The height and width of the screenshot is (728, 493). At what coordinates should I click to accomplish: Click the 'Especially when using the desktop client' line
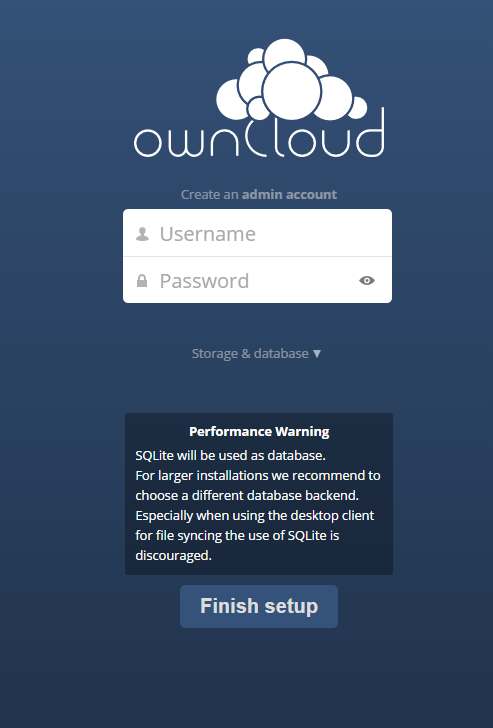(x=254, y=516)
